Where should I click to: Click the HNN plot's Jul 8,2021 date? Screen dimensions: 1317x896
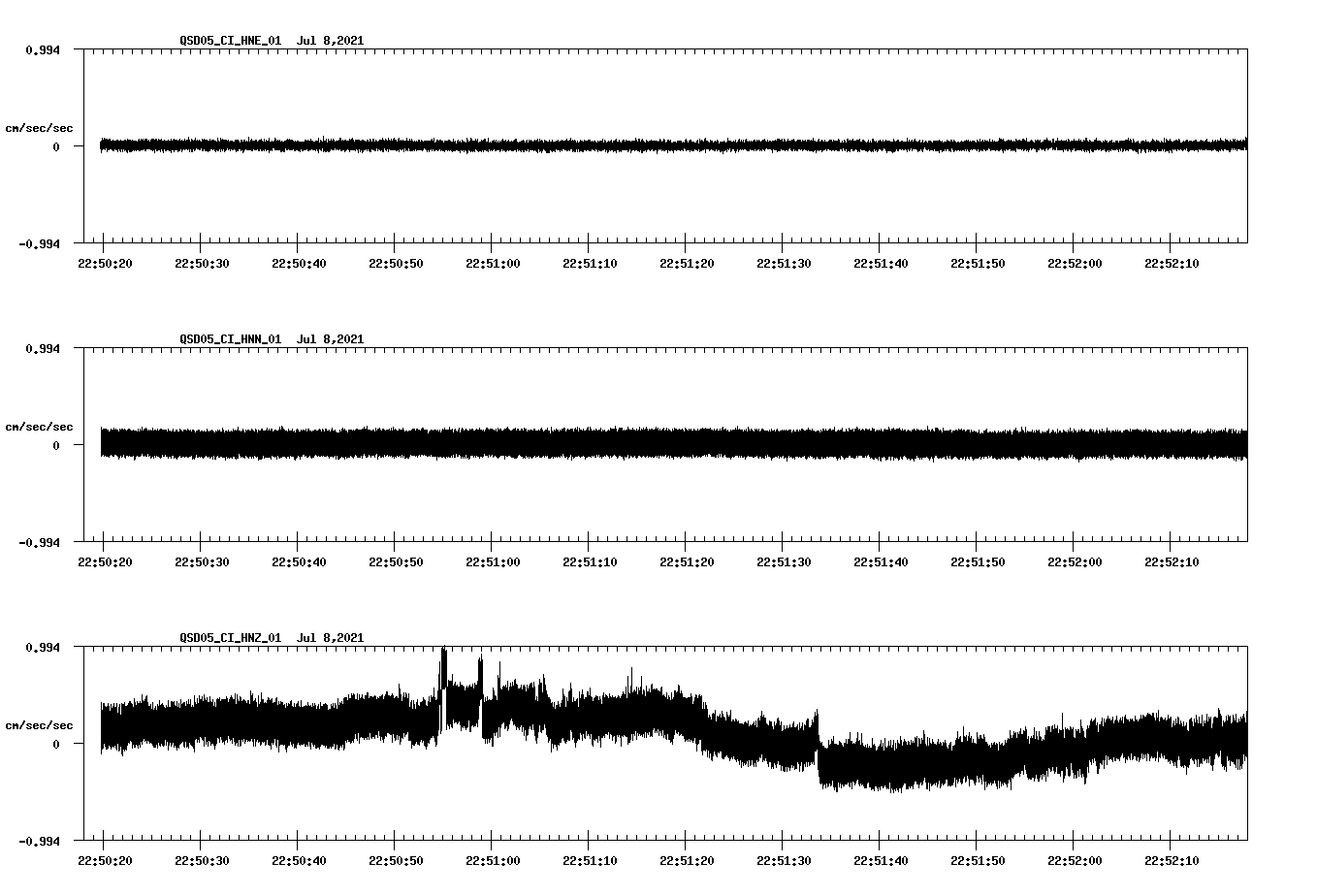coord(330,339)
